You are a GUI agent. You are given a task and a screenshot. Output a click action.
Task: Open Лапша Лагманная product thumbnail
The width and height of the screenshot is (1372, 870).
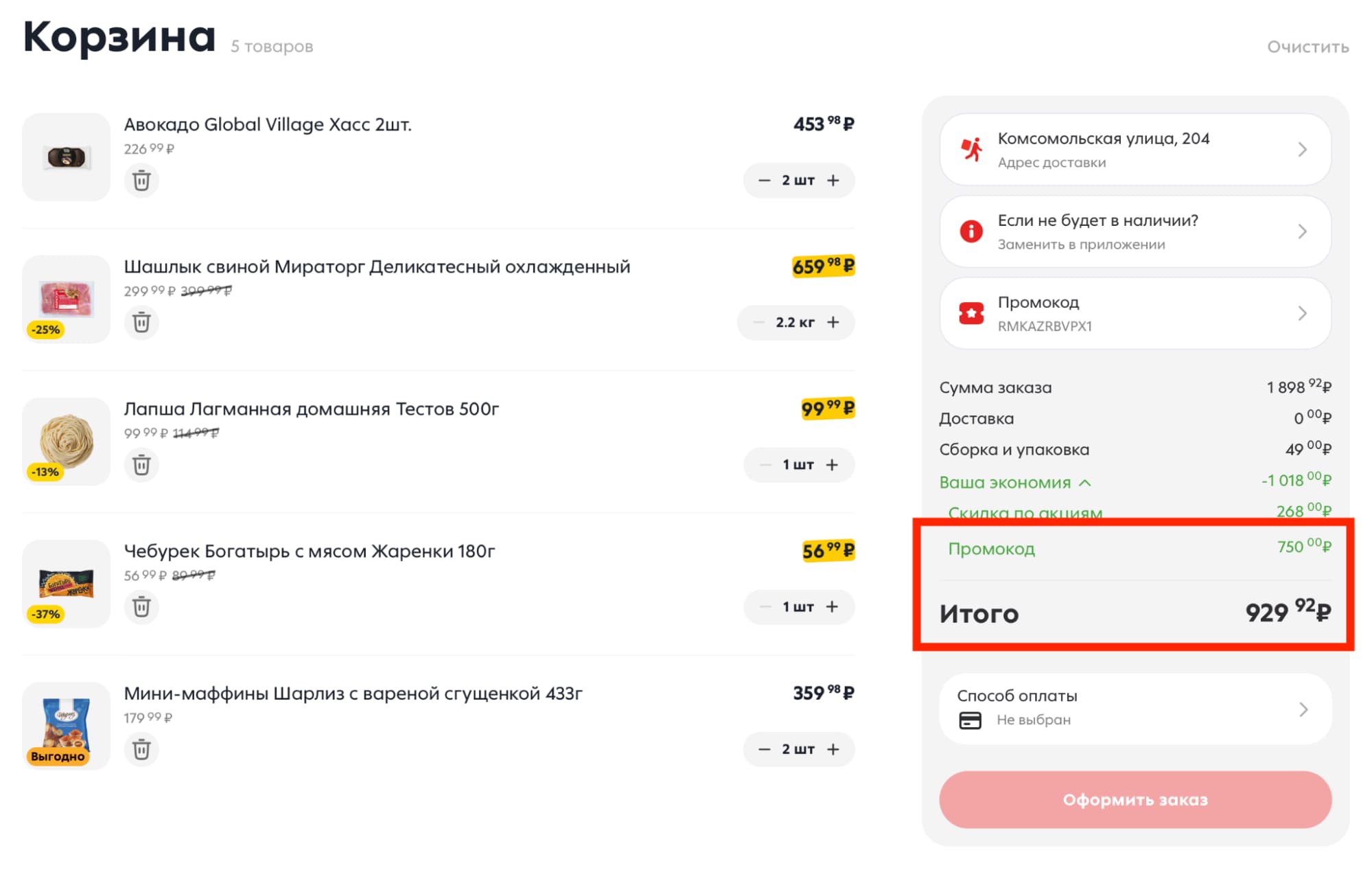click(x=66, y=442)
